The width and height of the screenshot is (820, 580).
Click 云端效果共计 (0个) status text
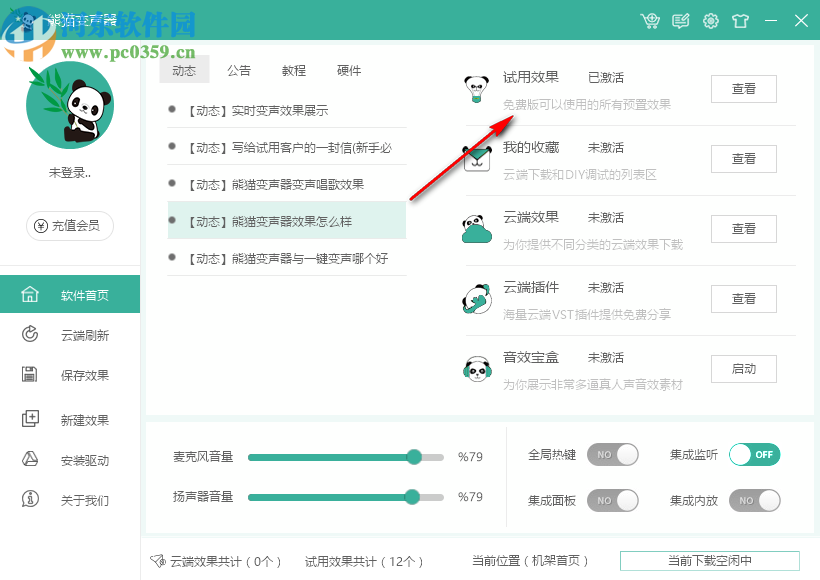tap(225, 562)
